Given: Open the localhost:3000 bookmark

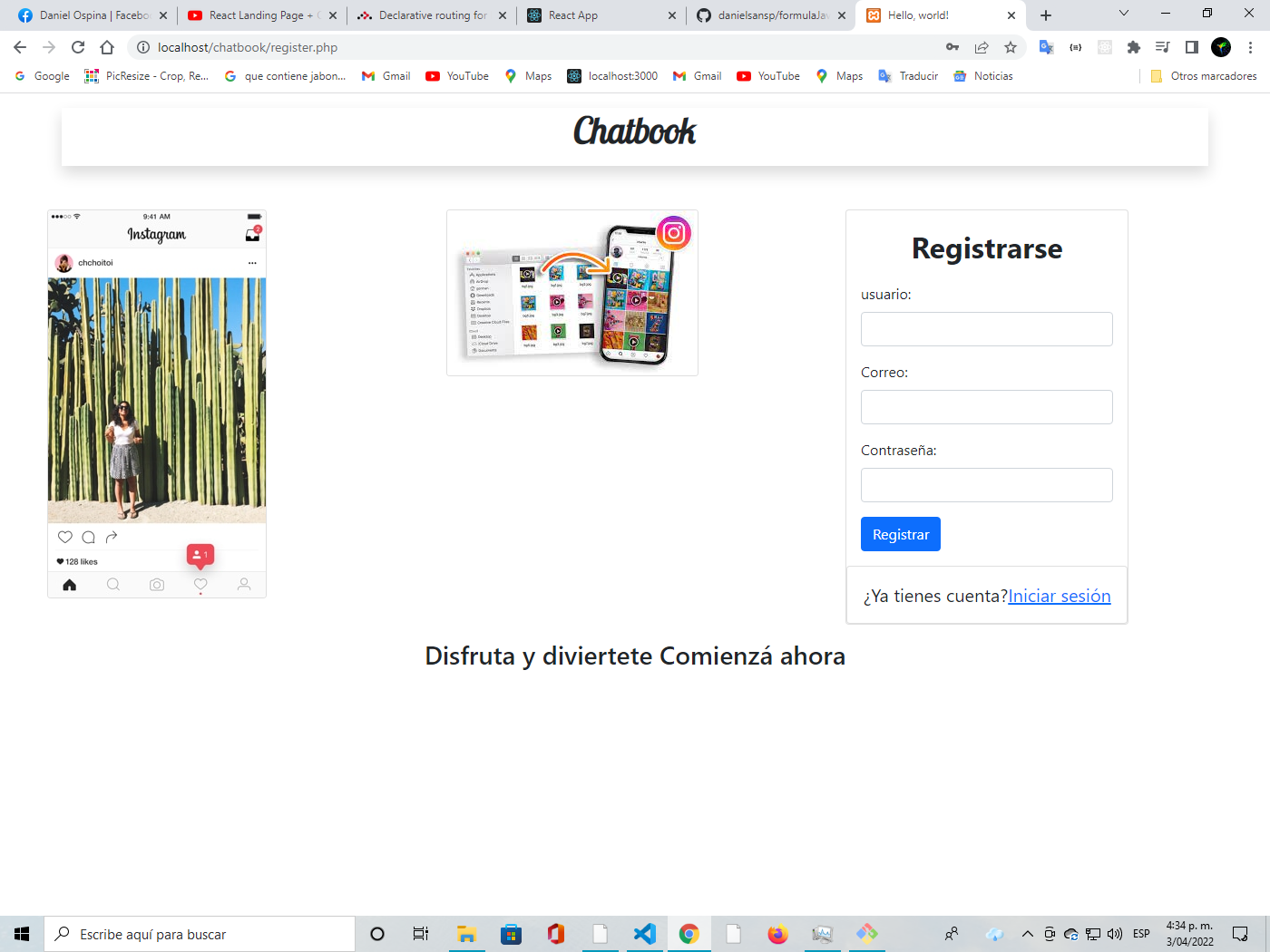Looking at the screenshot, I should click(x=612, y=76).
